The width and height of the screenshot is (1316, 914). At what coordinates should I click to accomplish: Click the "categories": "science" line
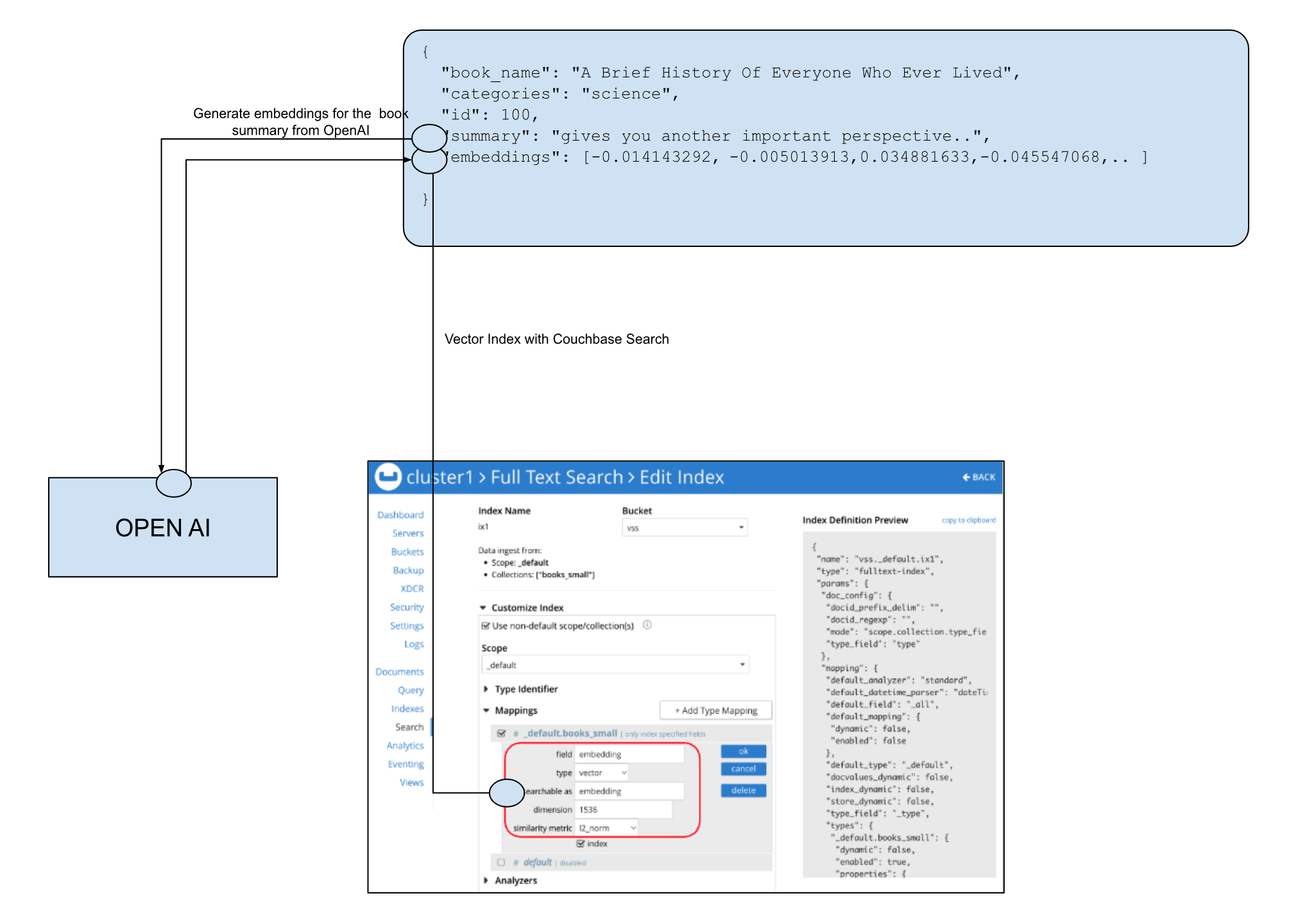tap(560, 94)
